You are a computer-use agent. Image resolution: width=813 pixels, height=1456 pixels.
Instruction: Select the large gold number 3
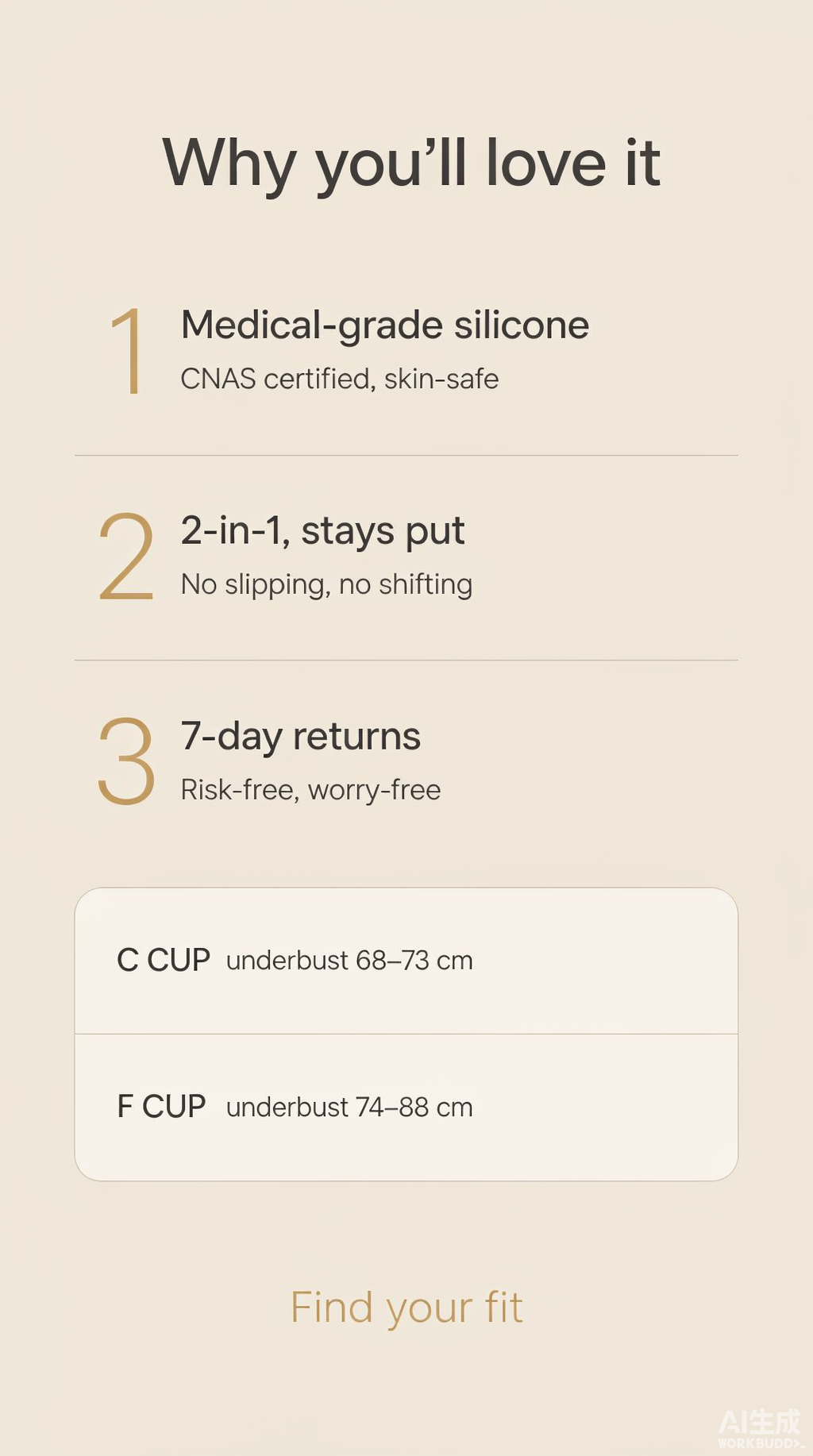[x=125, y=761]
